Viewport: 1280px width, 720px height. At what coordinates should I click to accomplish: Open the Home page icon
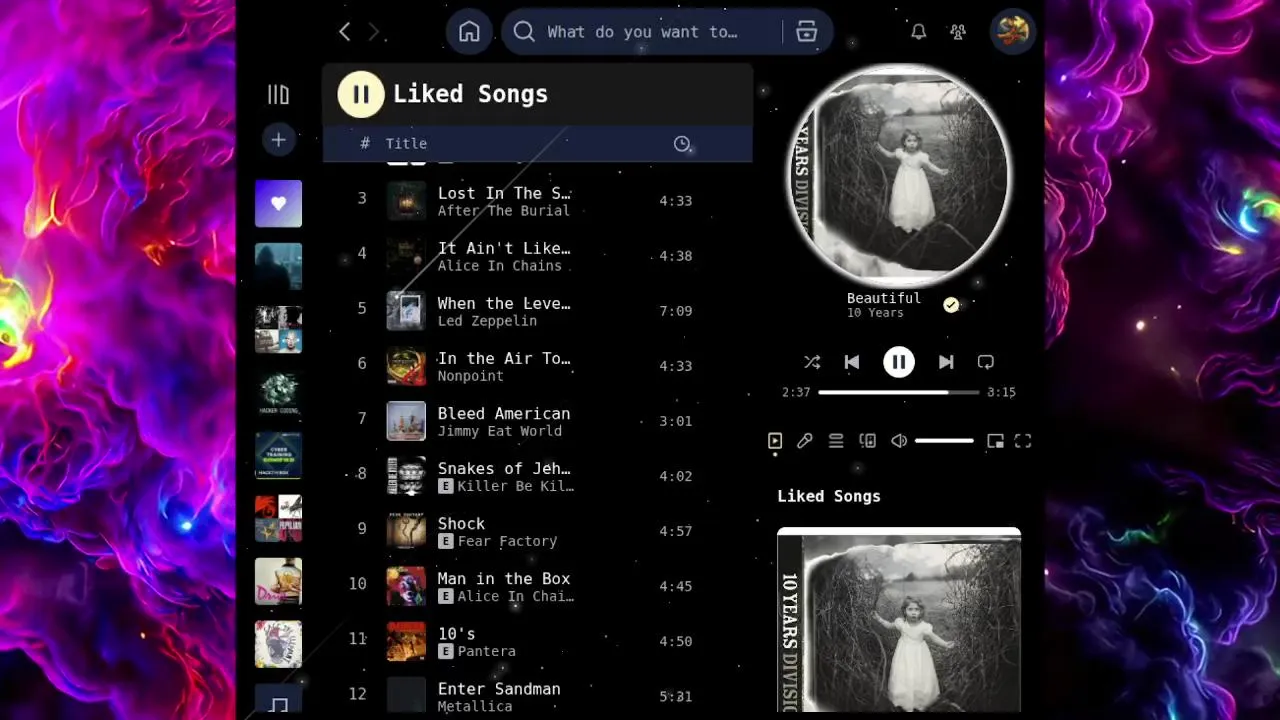[469, 32]
